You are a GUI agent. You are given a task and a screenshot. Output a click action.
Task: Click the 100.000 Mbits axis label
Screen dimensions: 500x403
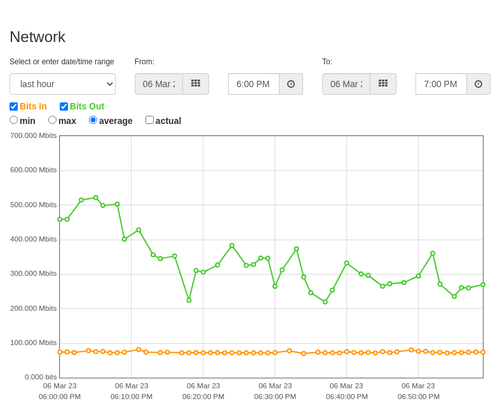pyautogui.click(x=33, y=343)
